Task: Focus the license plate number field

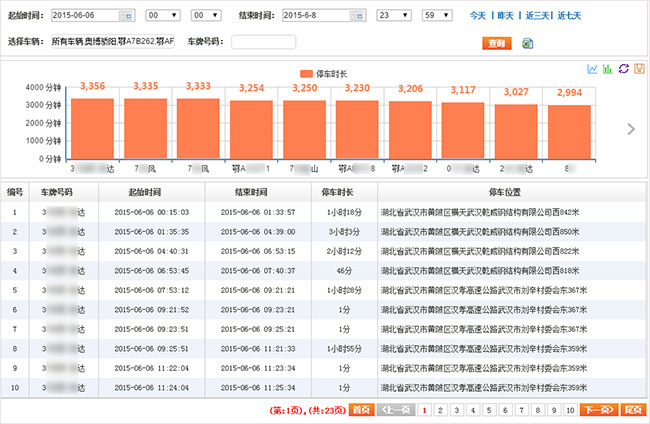Action: [264, 42]
